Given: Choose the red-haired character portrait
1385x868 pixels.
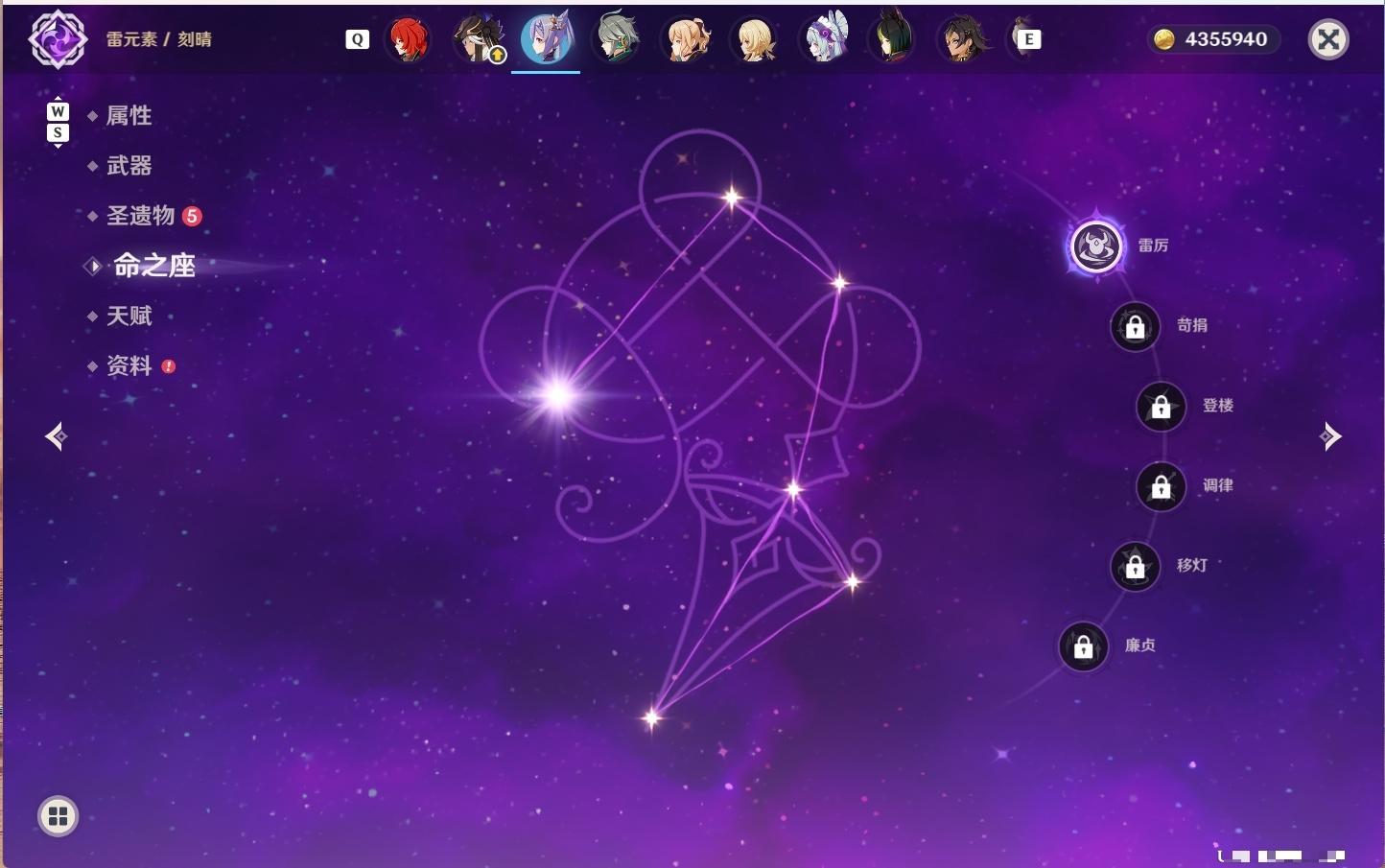Looking at the screenshot, I should 408,39.
